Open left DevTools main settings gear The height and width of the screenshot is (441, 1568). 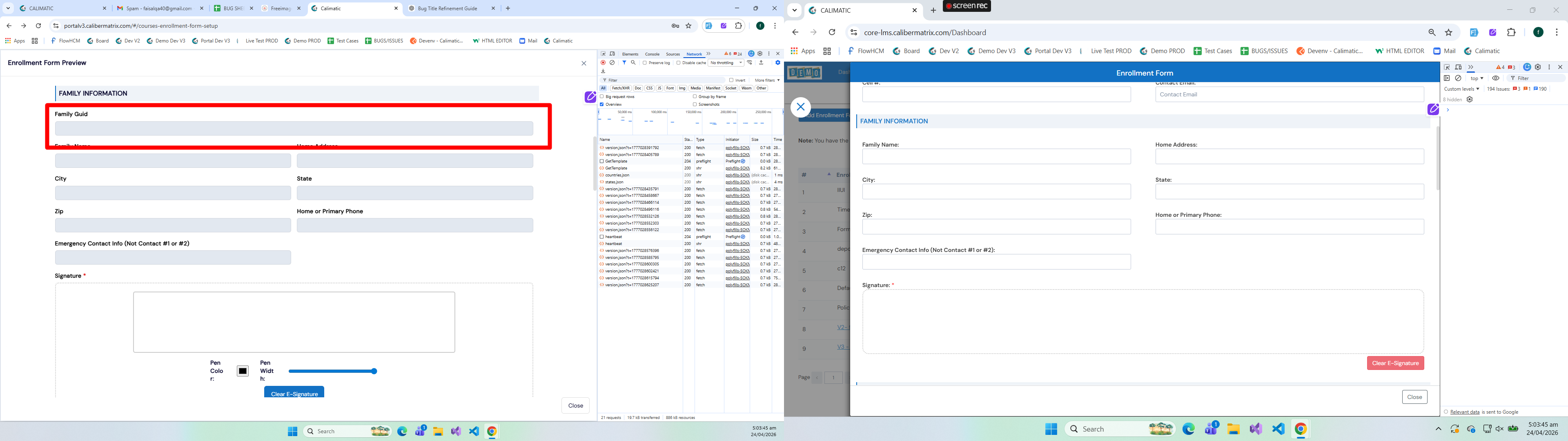(x=760, y=54)
